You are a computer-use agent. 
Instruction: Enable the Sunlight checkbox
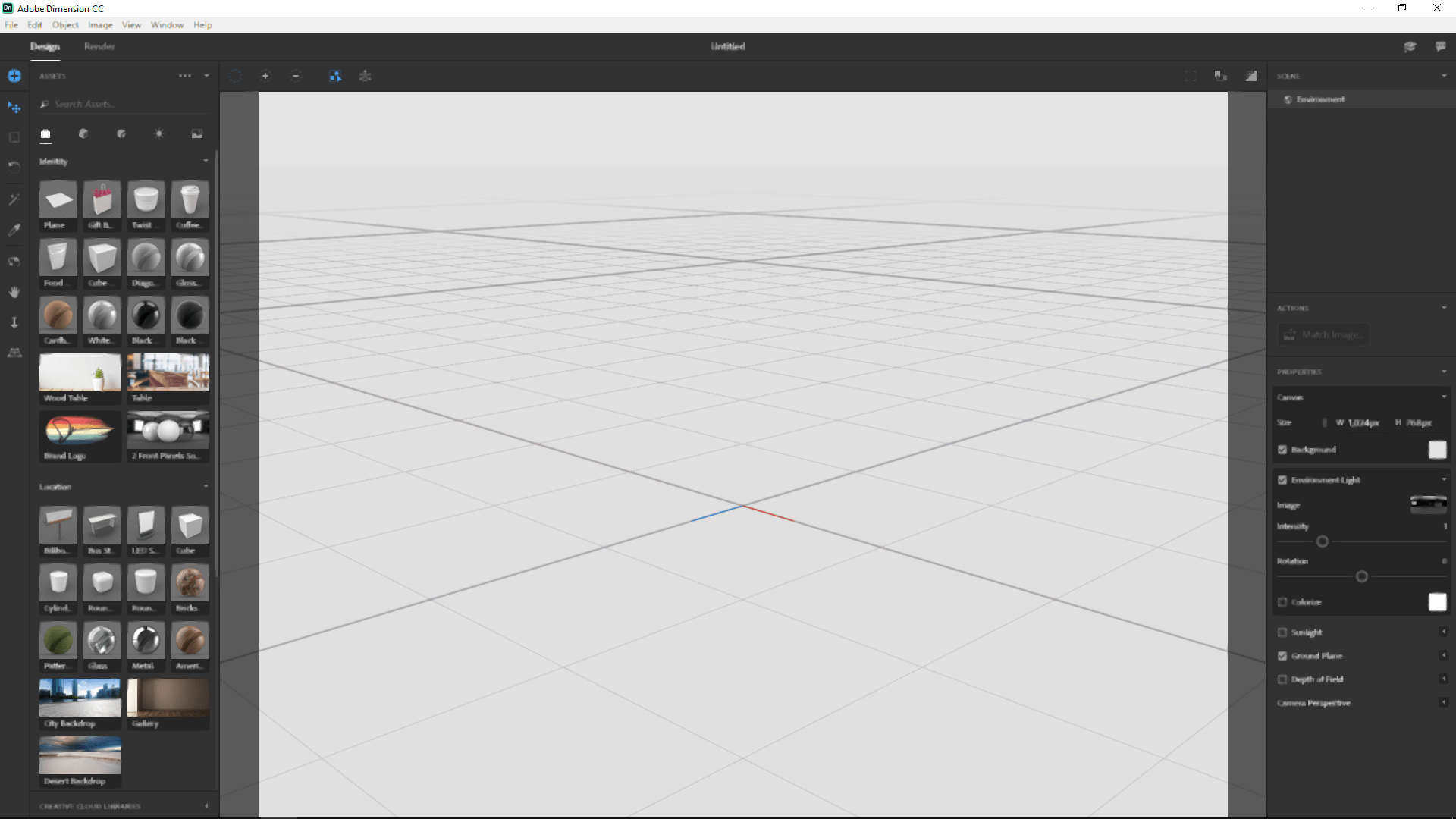point(1282,632)
